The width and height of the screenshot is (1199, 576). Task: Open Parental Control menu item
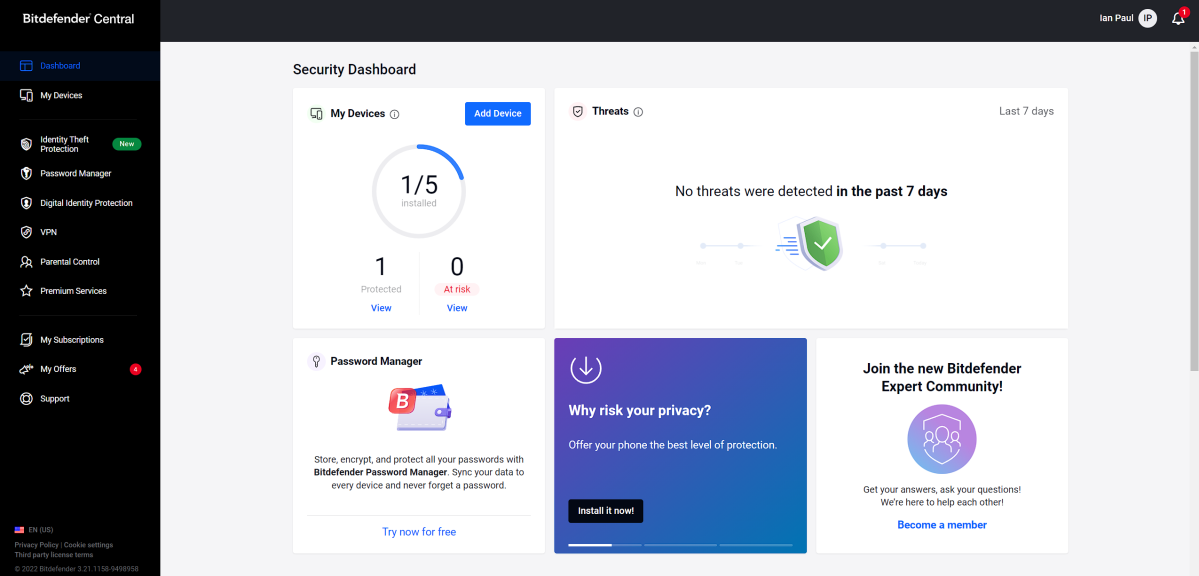click(80, 262)
